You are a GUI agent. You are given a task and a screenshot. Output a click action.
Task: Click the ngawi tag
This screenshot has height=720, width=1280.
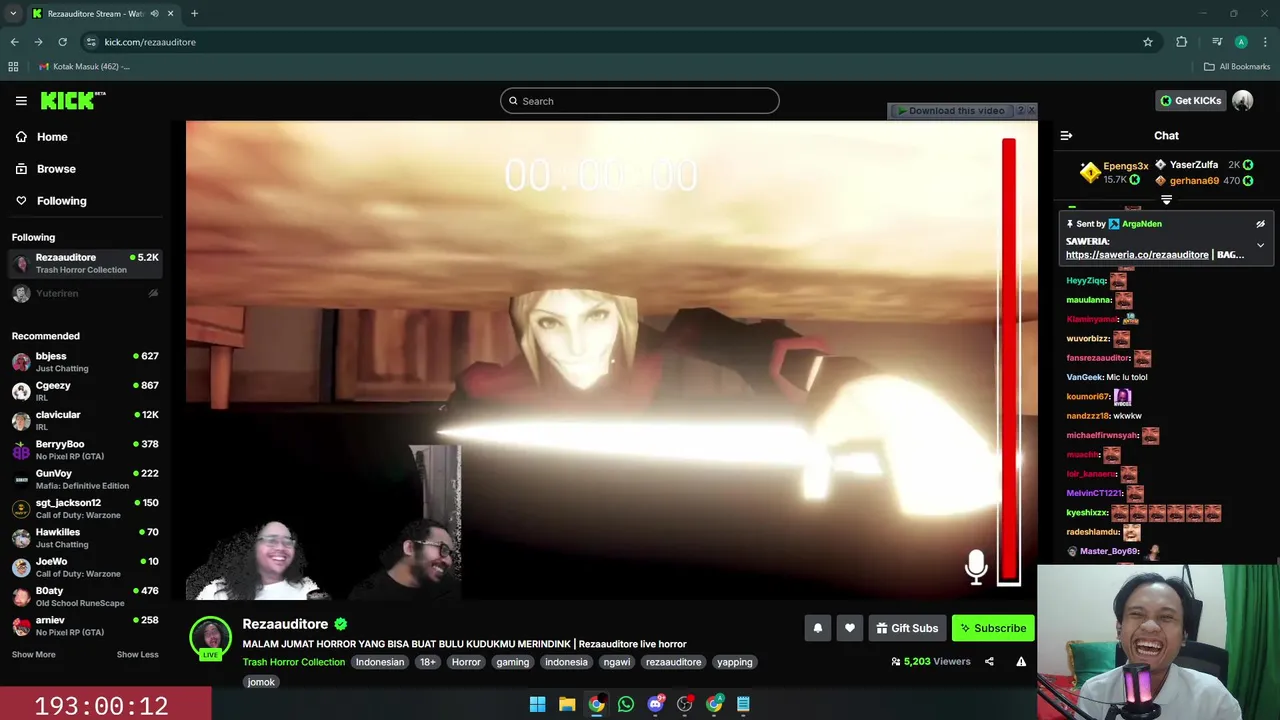(617, 662)
